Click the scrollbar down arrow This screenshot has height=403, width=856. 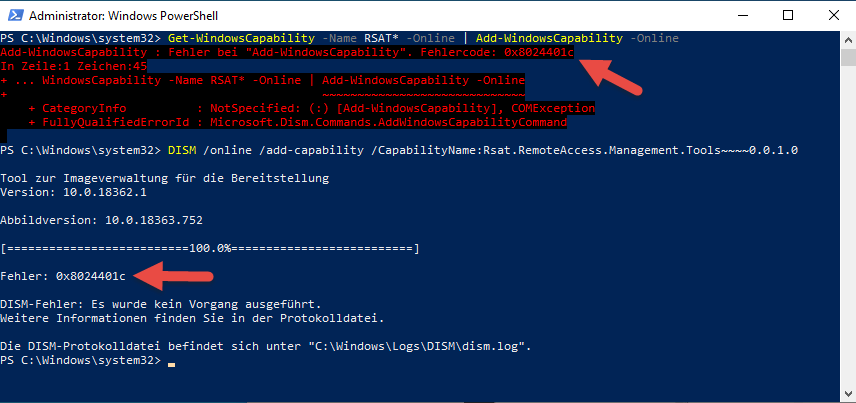tap(846, 393)
